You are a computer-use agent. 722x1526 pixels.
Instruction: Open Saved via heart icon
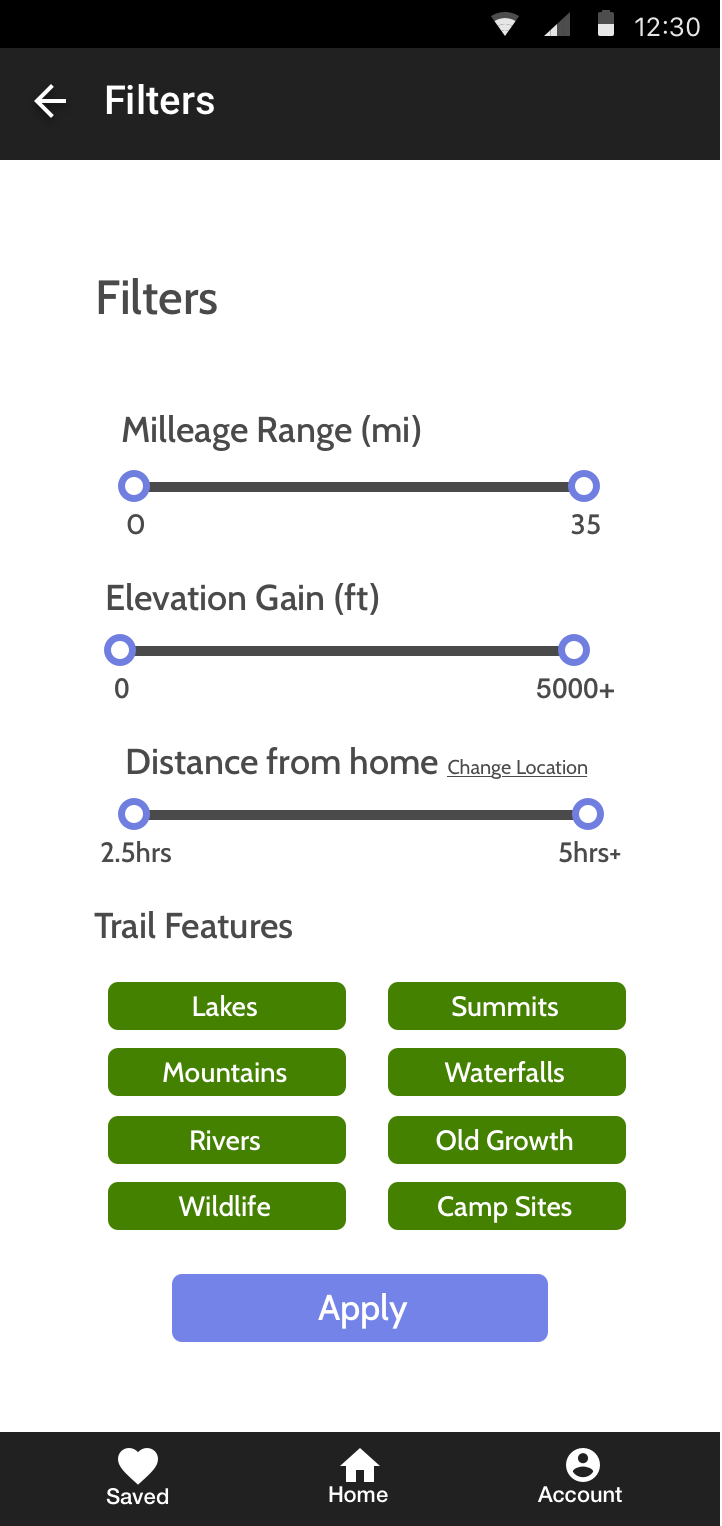[x=138, y=1466]
